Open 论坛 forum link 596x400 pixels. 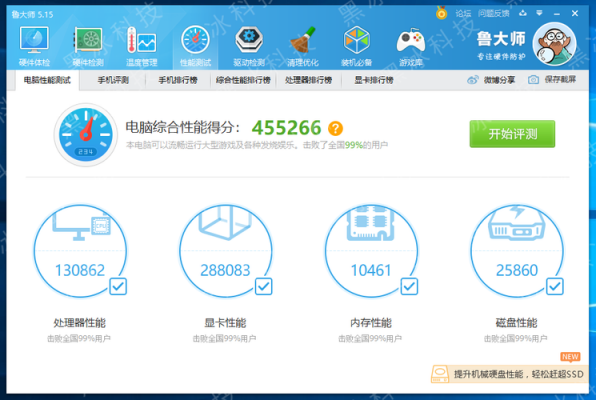click(463, 14)
